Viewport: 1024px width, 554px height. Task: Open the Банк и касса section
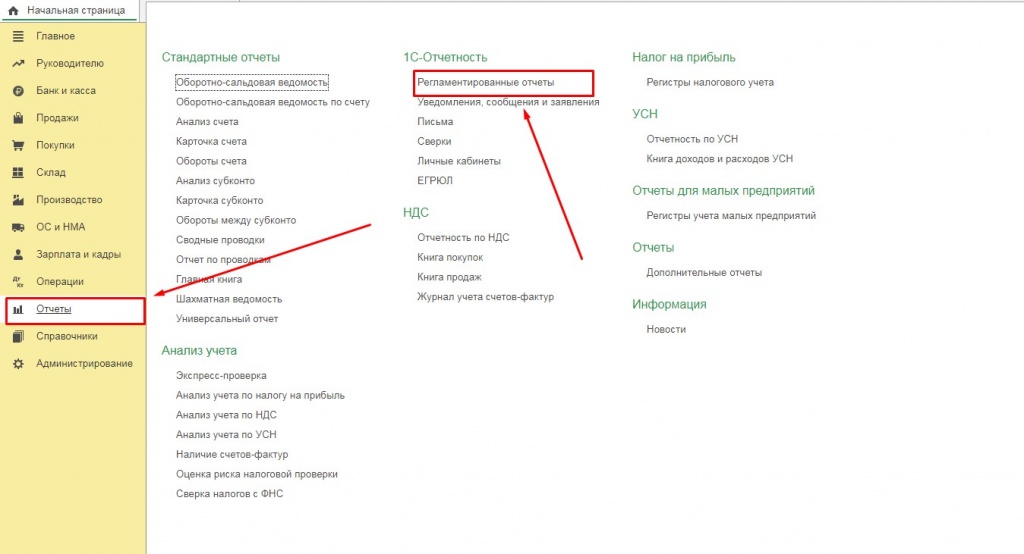66,91
